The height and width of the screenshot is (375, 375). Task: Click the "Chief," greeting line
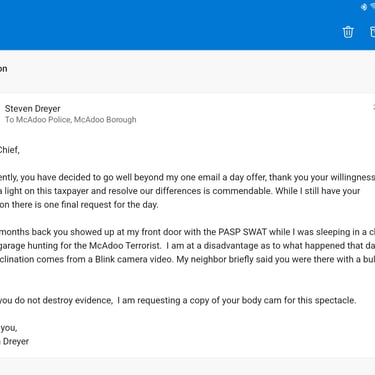(x=10, y=150)
